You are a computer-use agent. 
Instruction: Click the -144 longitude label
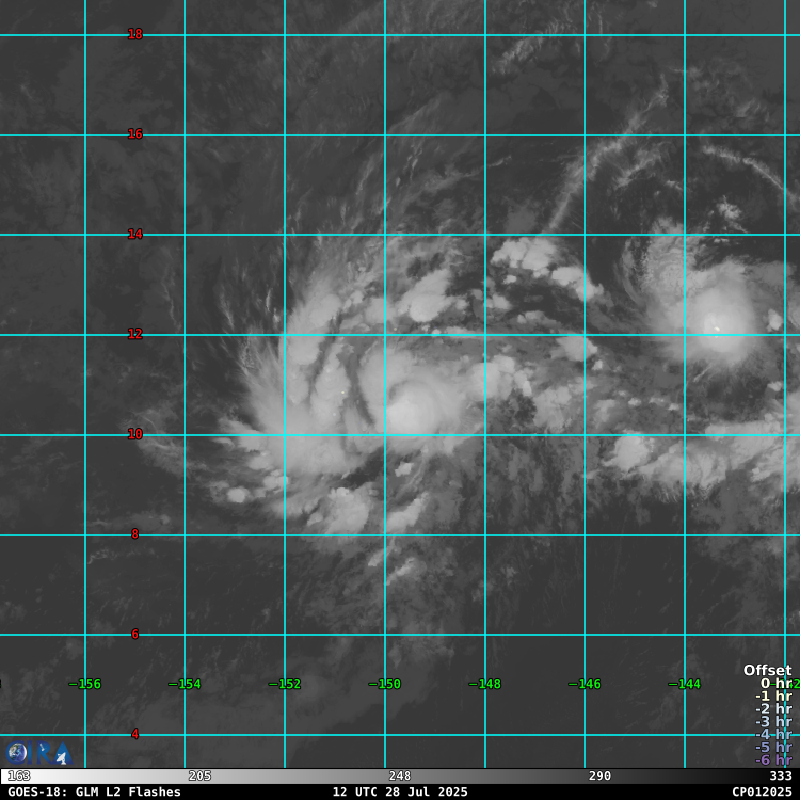pyautogui.click(x=685, y=684)
